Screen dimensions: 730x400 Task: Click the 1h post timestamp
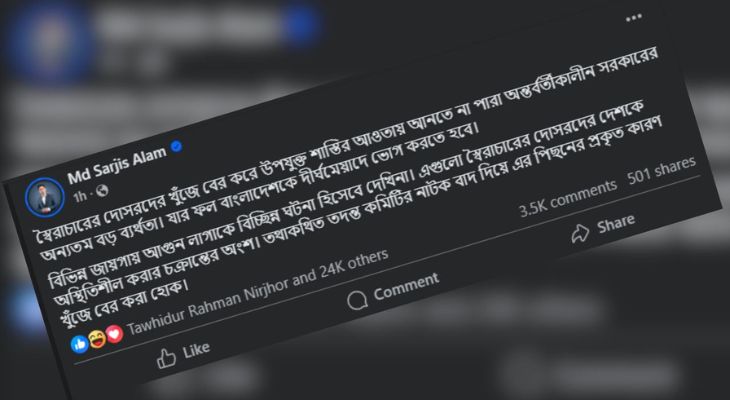[80, 197]
